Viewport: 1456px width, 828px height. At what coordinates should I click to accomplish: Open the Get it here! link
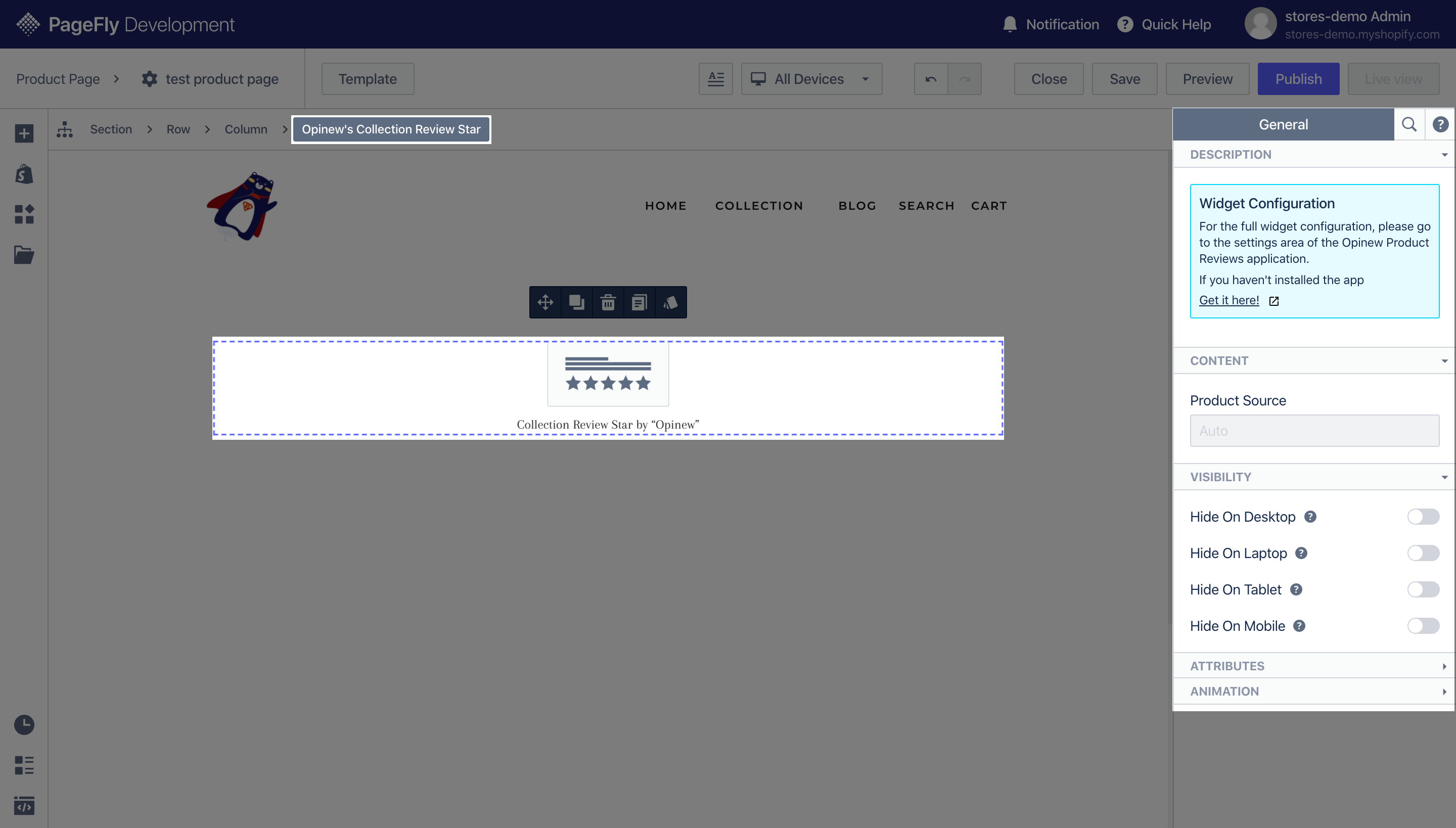click(1229, 300)
